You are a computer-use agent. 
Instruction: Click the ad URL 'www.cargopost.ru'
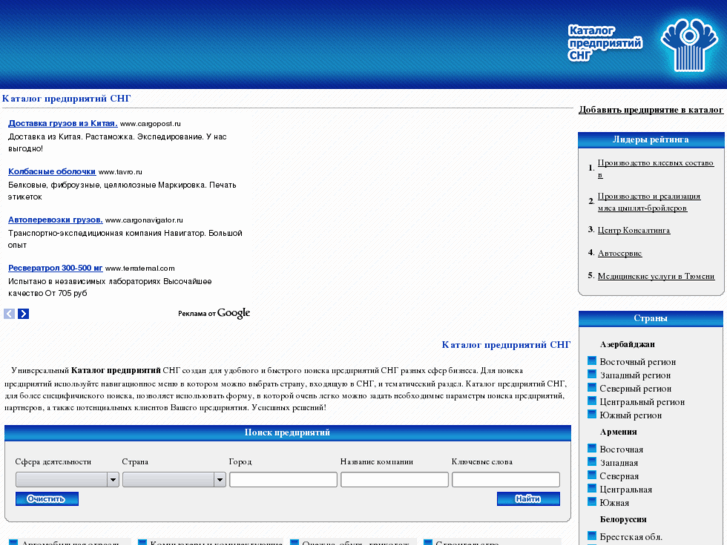pos(150,124)
